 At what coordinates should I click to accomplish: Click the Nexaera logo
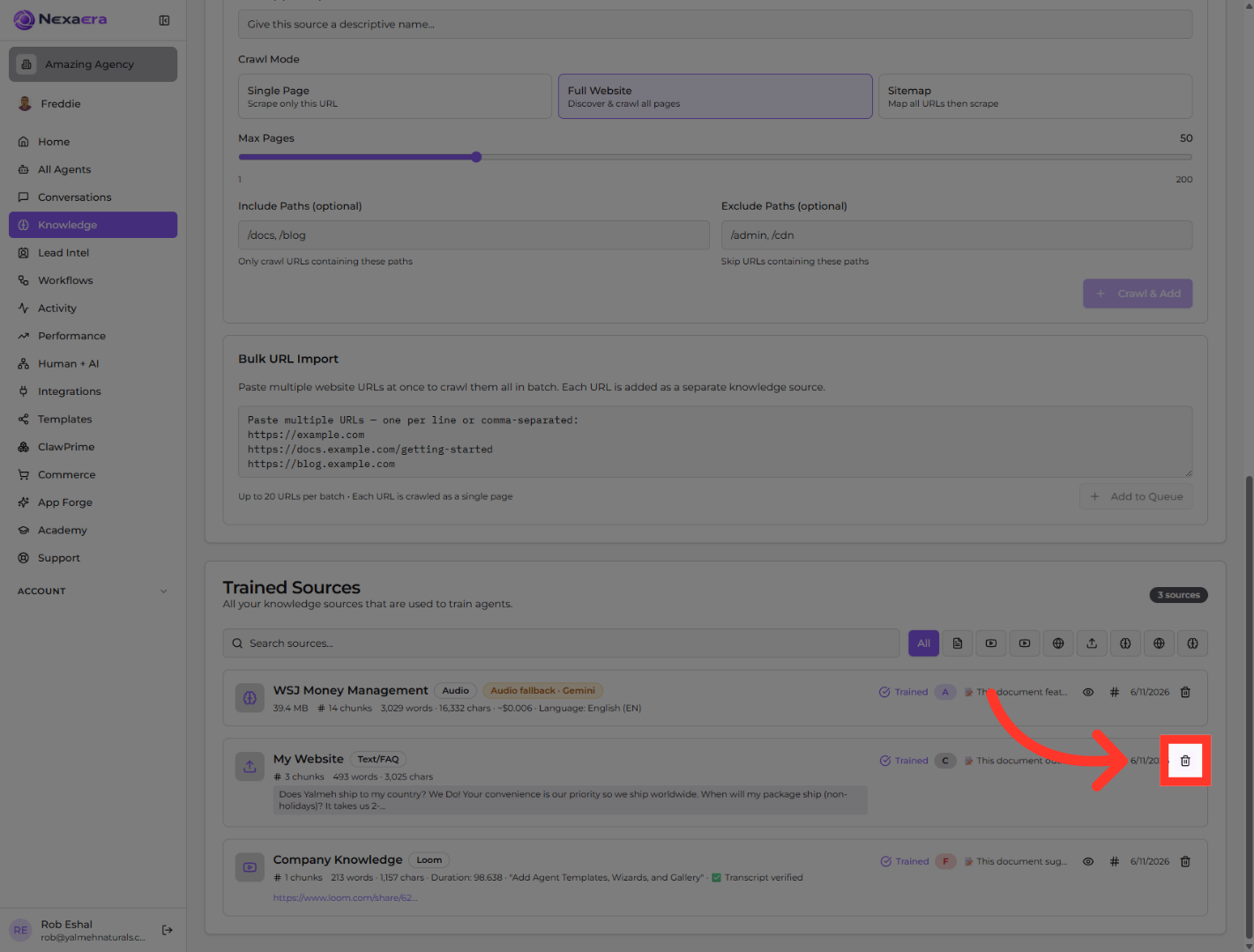coord(60,19)
